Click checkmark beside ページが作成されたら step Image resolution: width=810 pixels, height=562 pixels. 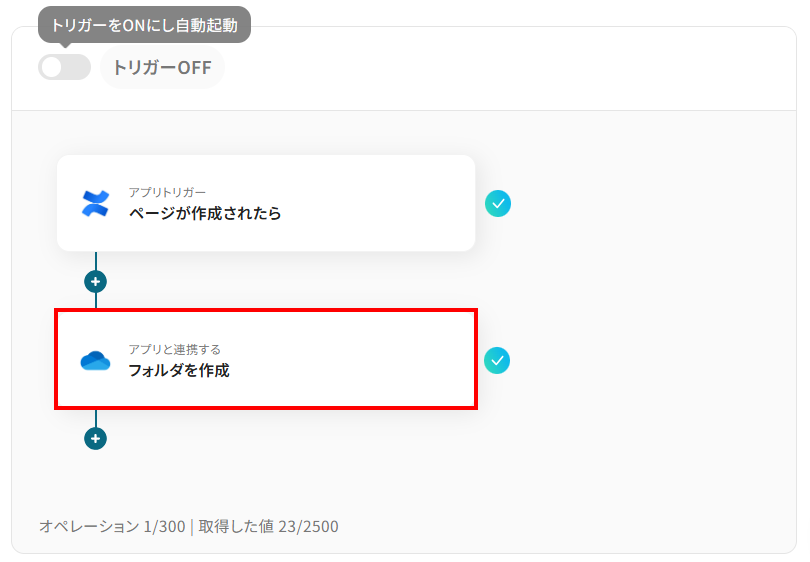click(x=498, y=204)
